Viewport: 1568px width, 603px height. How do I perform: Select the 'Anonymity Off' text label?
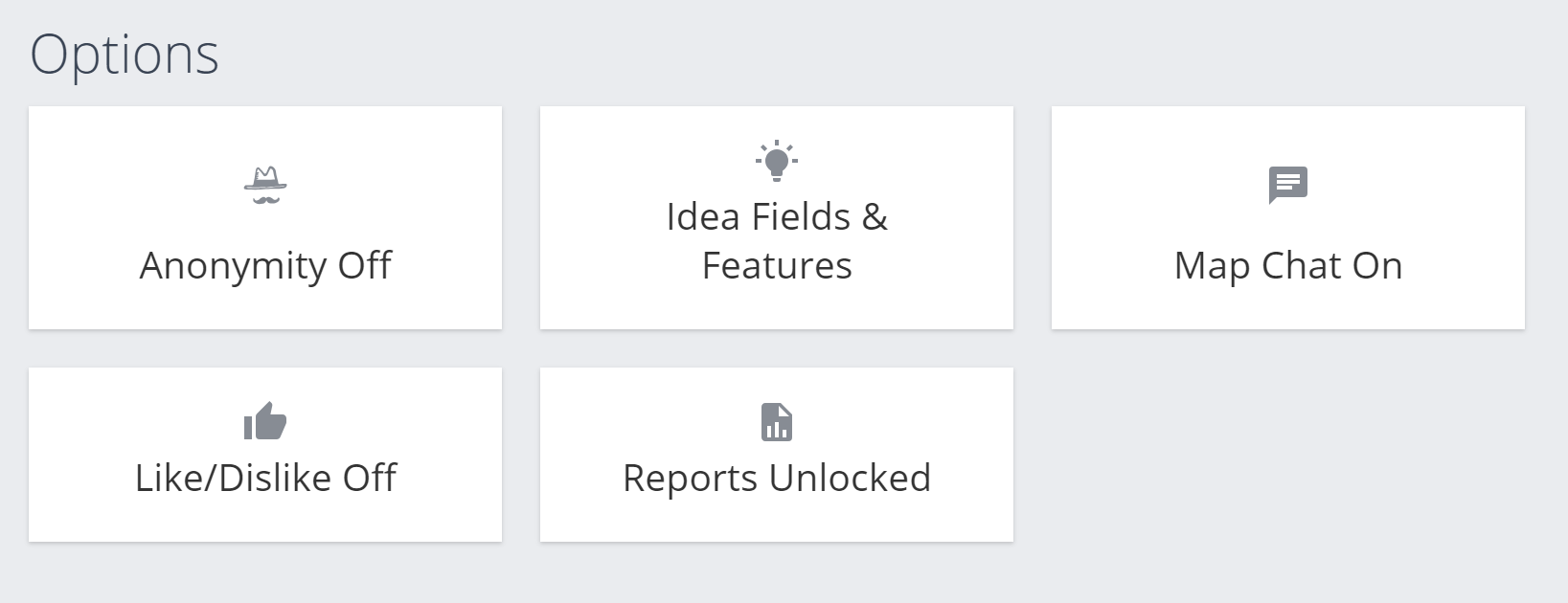click(265, 266)
